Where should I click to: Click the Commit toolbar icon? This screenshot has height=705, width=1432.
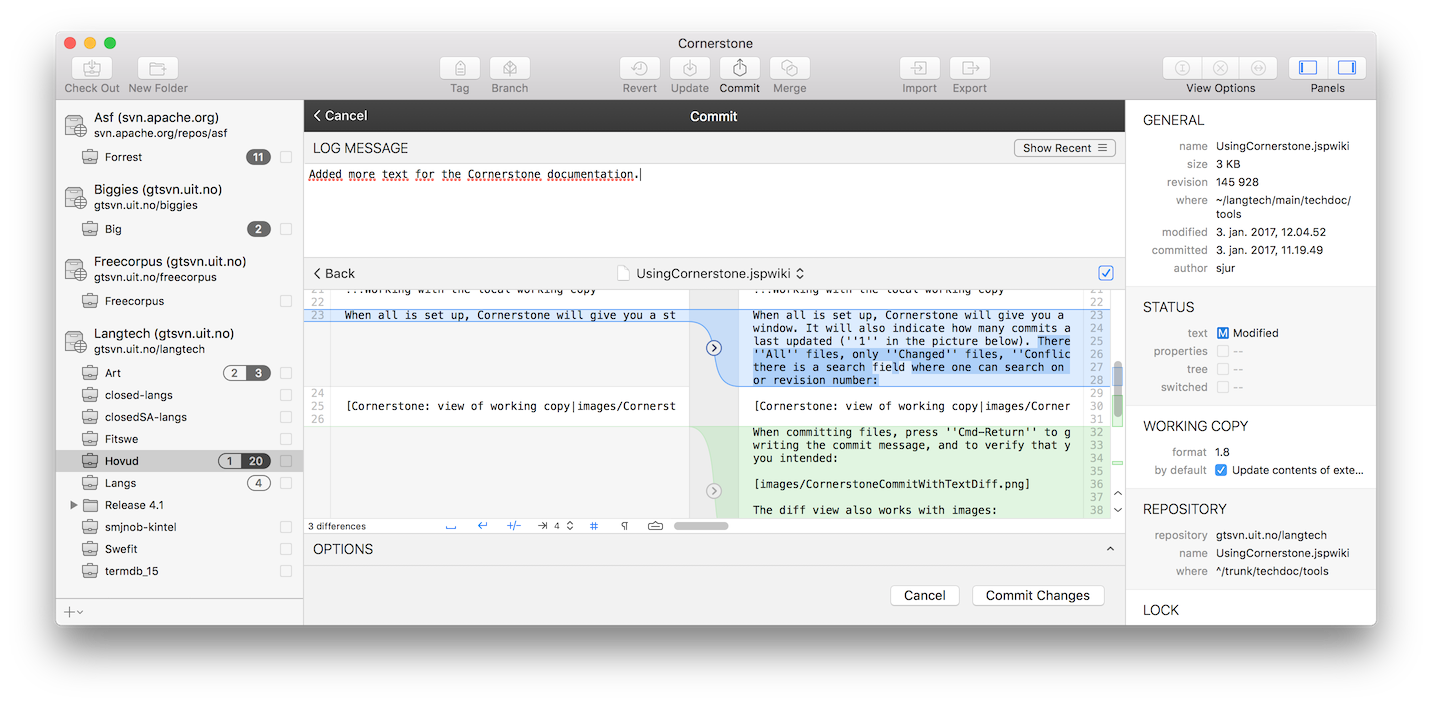click(740, 68)
